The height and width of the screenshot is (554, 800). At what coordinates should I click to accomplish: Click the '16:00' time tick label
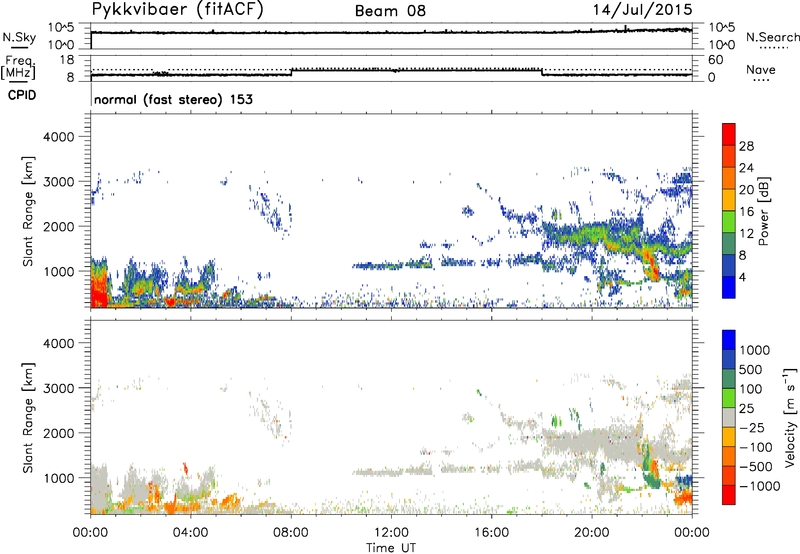click(491, 533)
